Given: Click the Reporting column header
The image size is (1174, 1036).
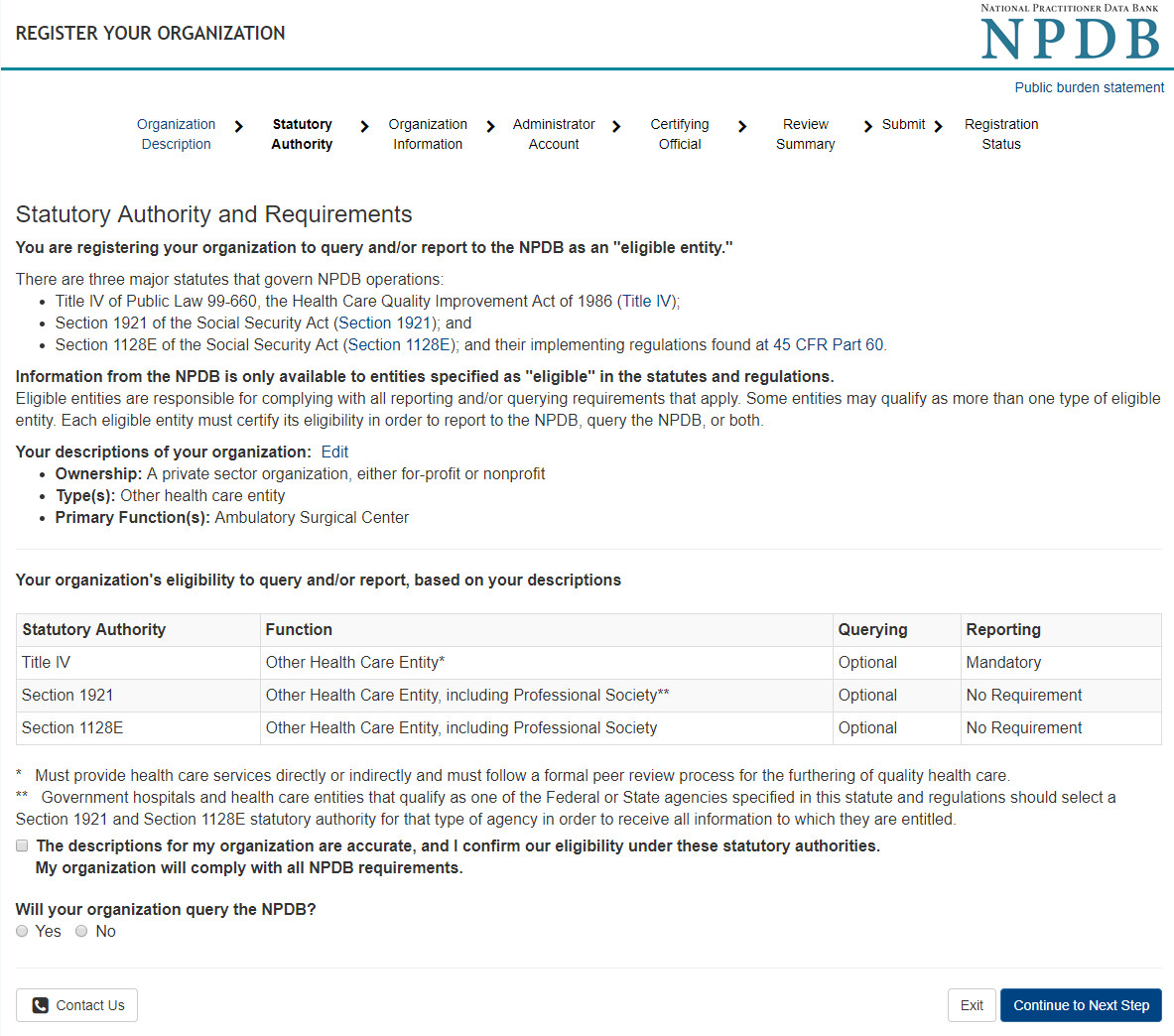Looking at the screenshot, I should coord(1061,629).
